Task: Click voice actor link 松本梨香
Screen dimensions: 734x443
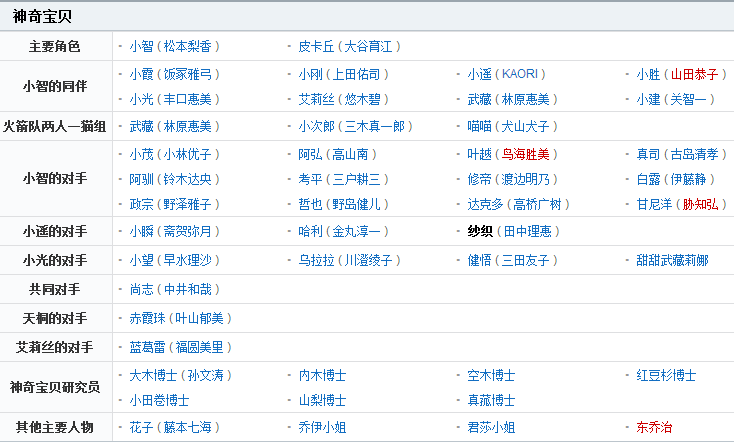Action: pos(188,46)
